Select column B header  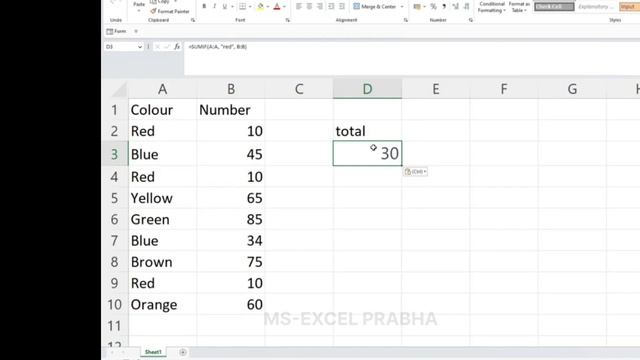click(231, 89)
